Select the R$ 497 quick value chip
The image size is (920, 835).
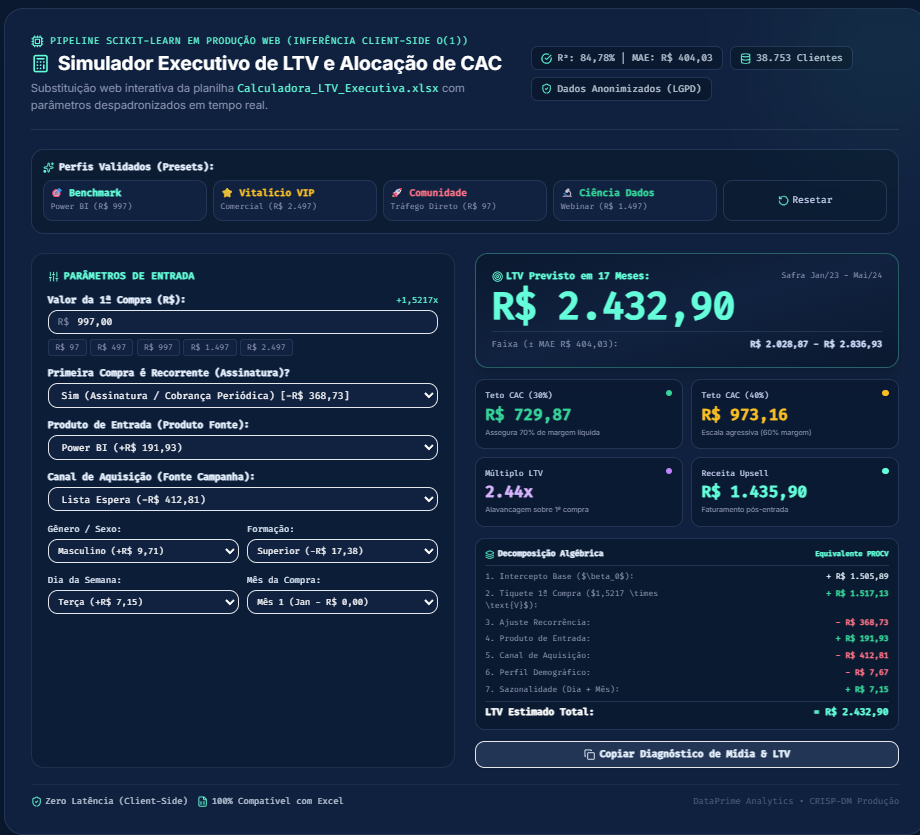coord(111,347)
